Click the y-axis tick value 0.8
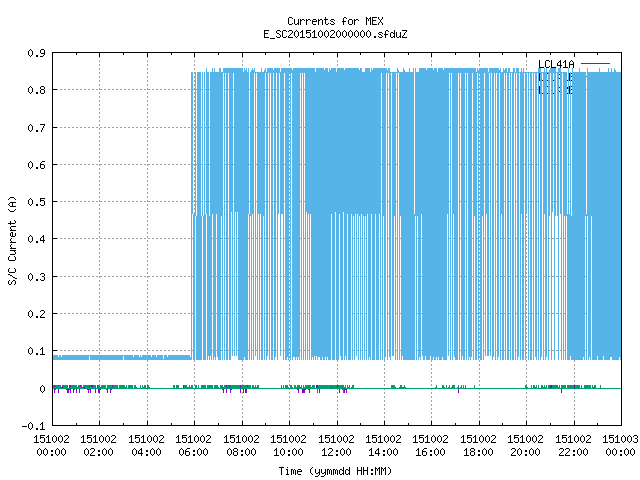 pyautogui.click(x=36, y=90)
